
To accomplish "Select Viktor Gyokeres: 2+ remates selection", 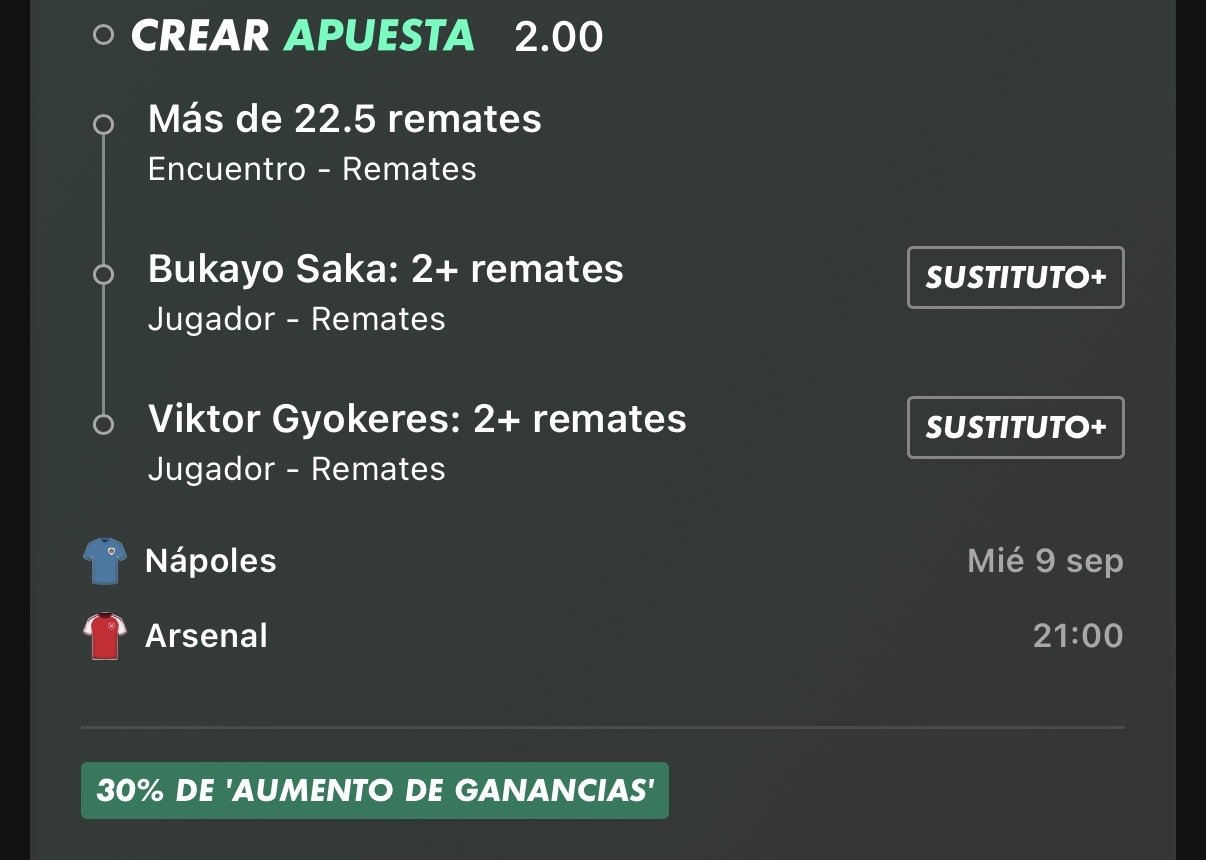I will point(417,419).
